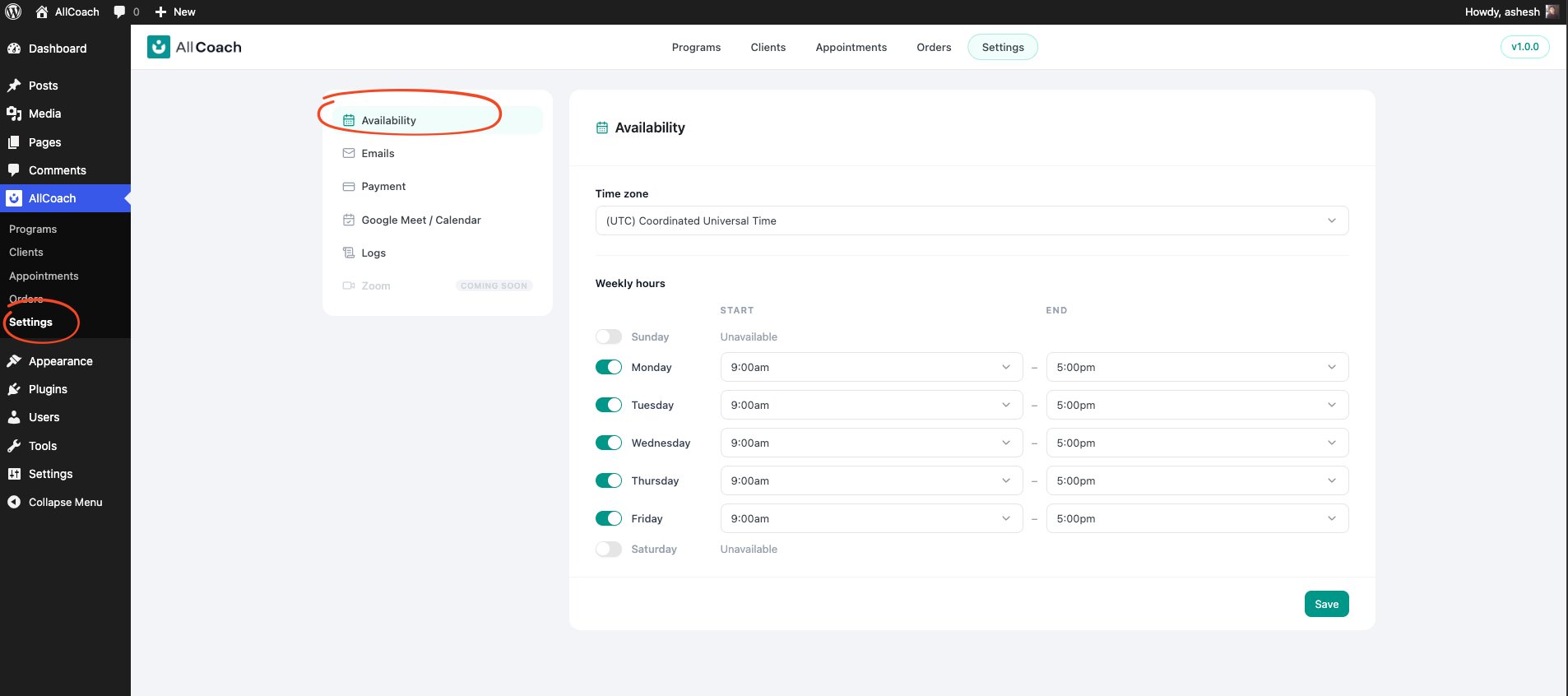Open the Time zone dropdown

click(972, 220)
